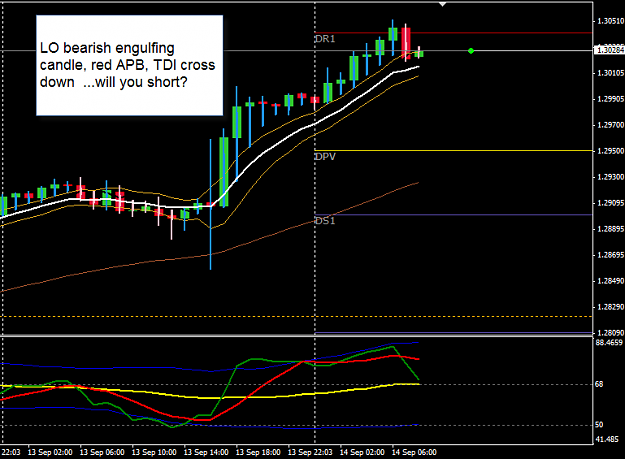Click the DS1 support level label
This screenshot has height=459, width=625.
tap(325, 221)
